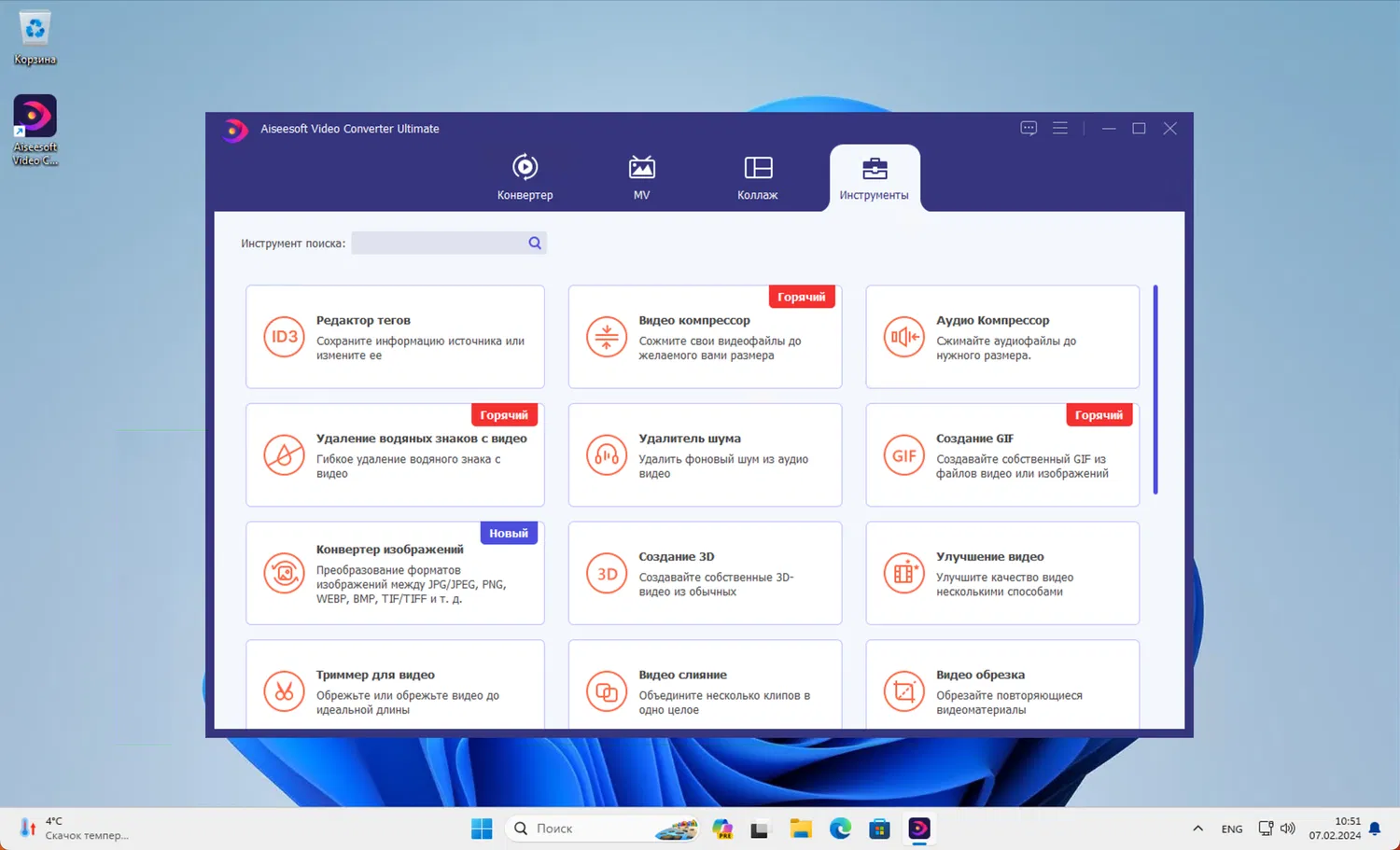Open the Видео обрезка tool title
Screen dimensions: 1400x850
pyautogui.click(x=981, y=675)
